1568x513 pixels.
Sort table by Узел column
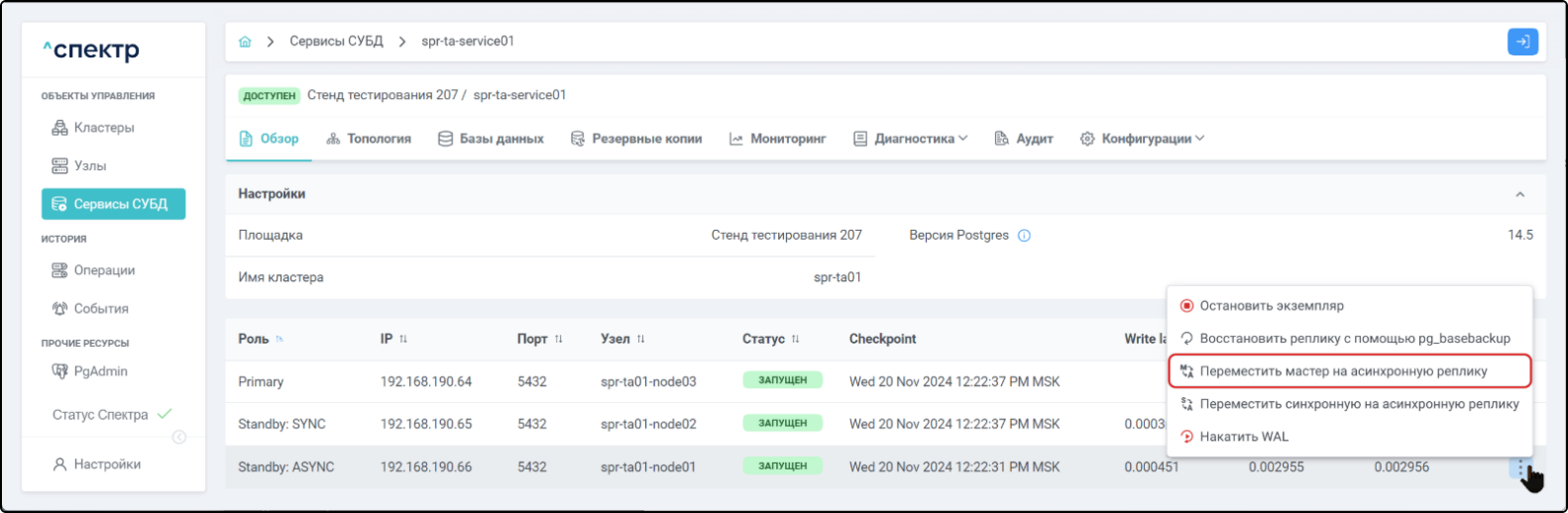(640, 340)
